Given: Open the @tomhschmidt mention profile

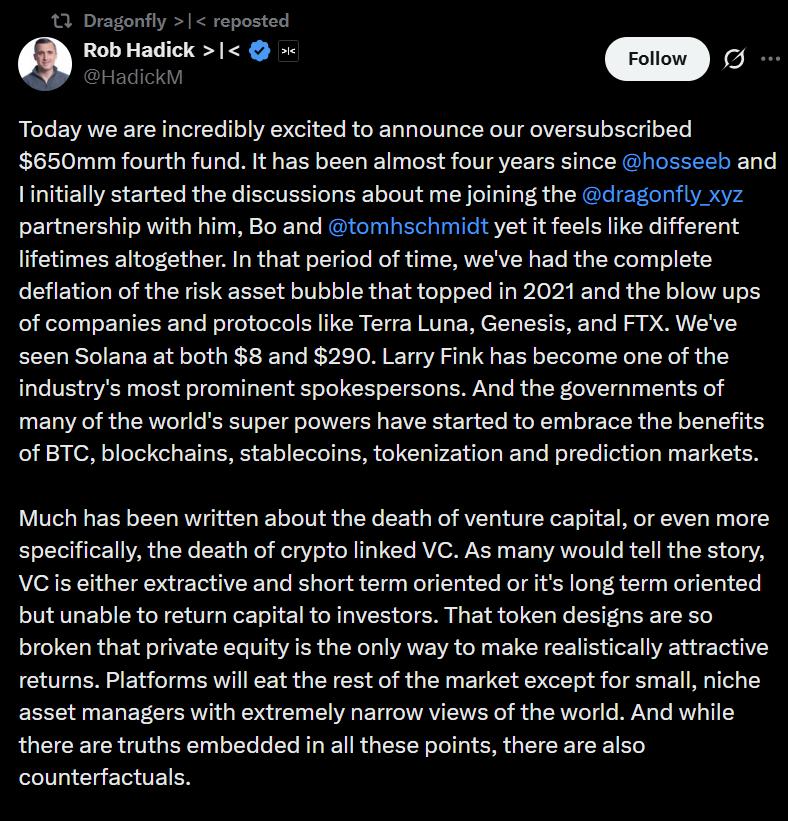Looking at the screenshot, I should 410,226.
